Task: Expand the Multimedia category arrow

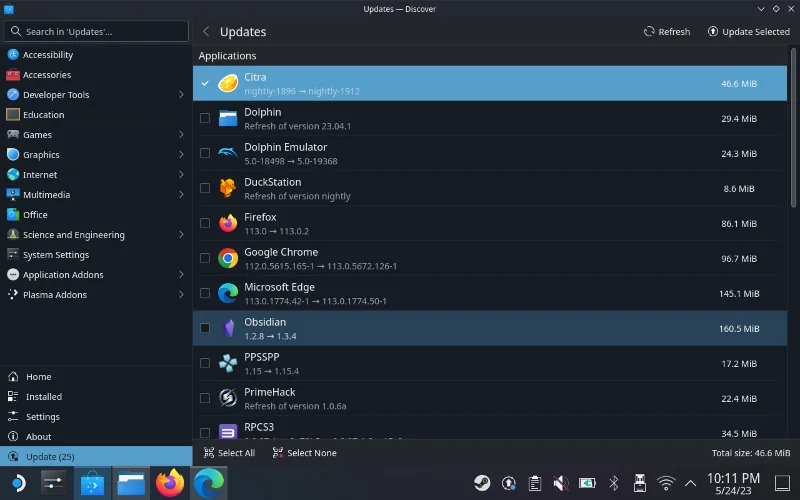Action: tap(181, 194)
